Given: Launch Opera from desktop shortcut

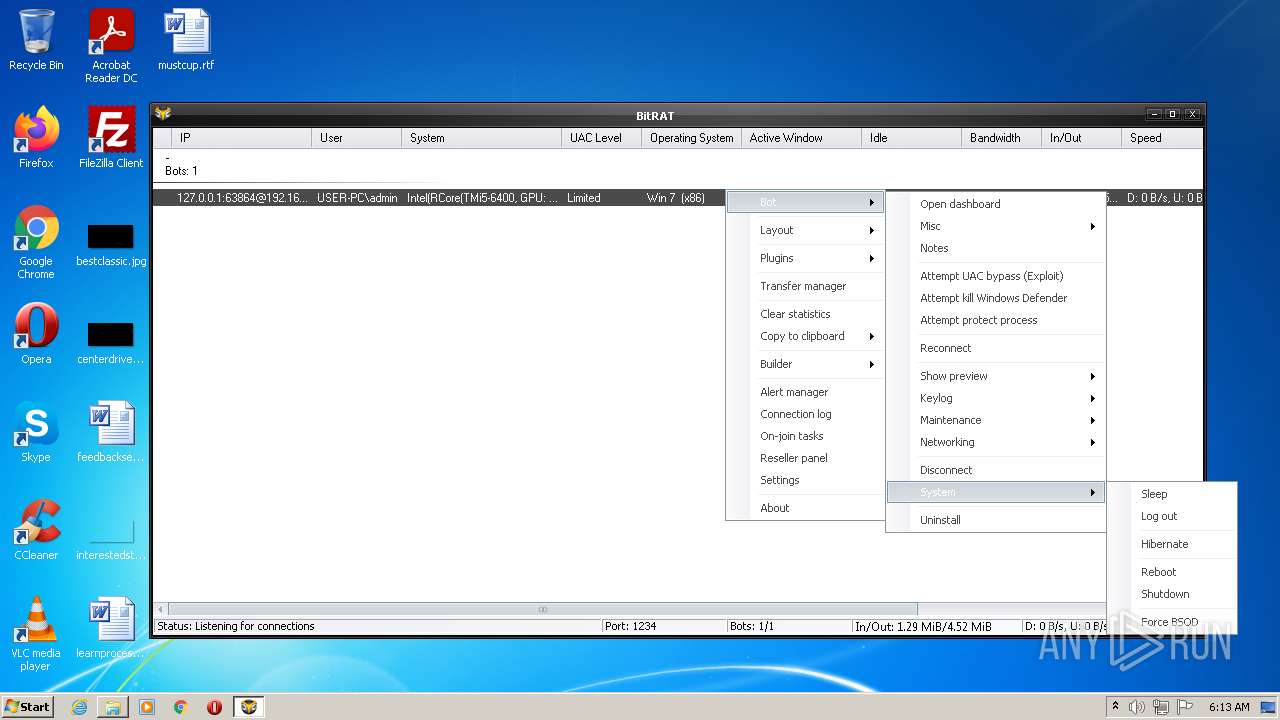Looking at the screenshot, I should [x=36, y=334].
